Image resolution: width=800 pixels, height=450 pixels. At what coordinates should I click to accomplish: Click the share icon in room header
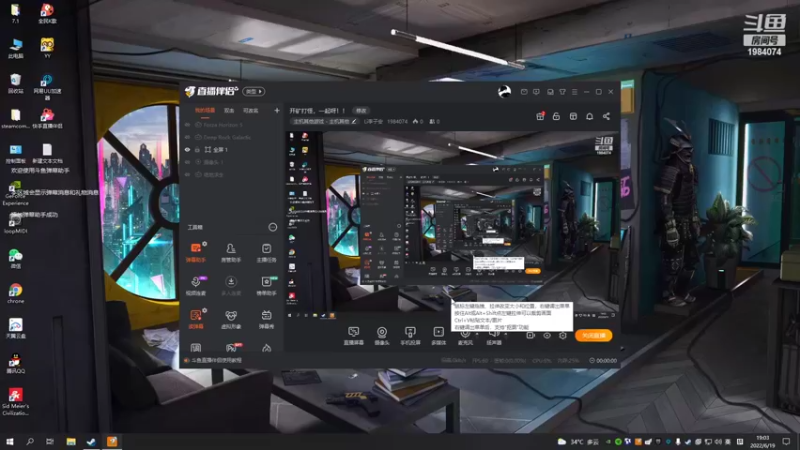coord(606,116)
